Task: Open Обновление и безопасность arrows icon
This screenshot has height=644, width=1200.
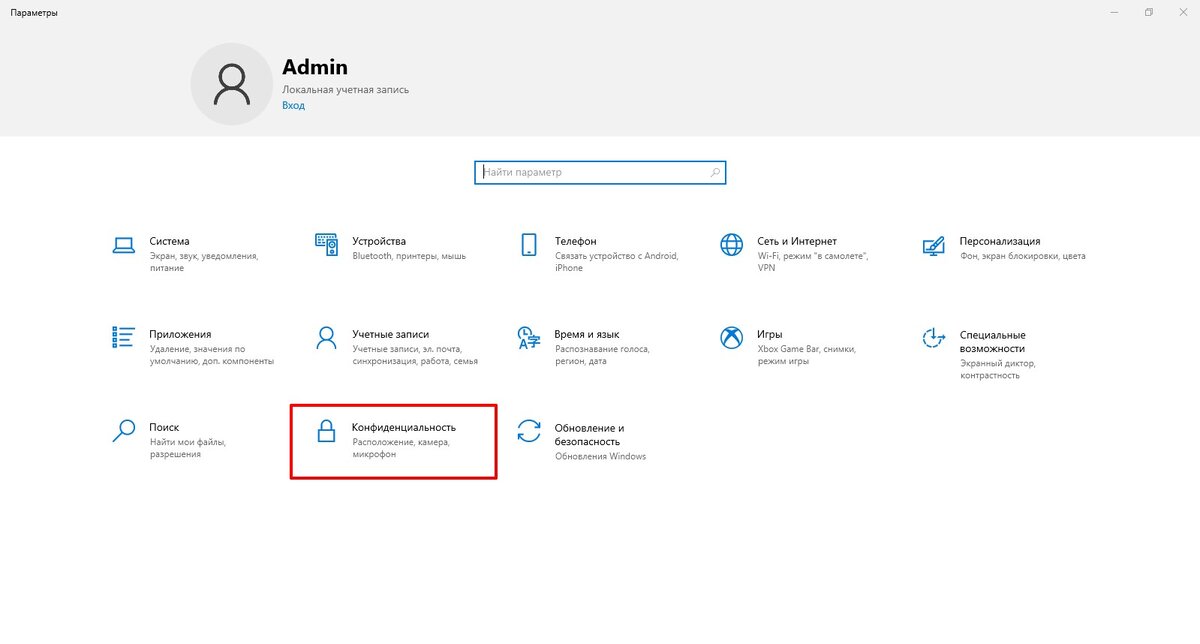Action: click(529, 431)
